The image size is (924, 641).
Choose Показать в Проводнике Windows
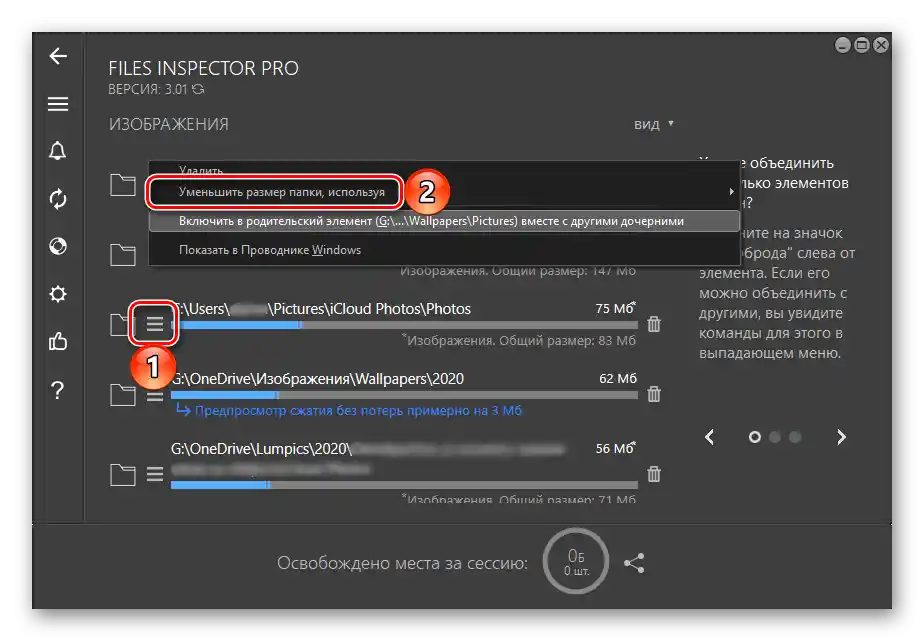tap(270, 250)
